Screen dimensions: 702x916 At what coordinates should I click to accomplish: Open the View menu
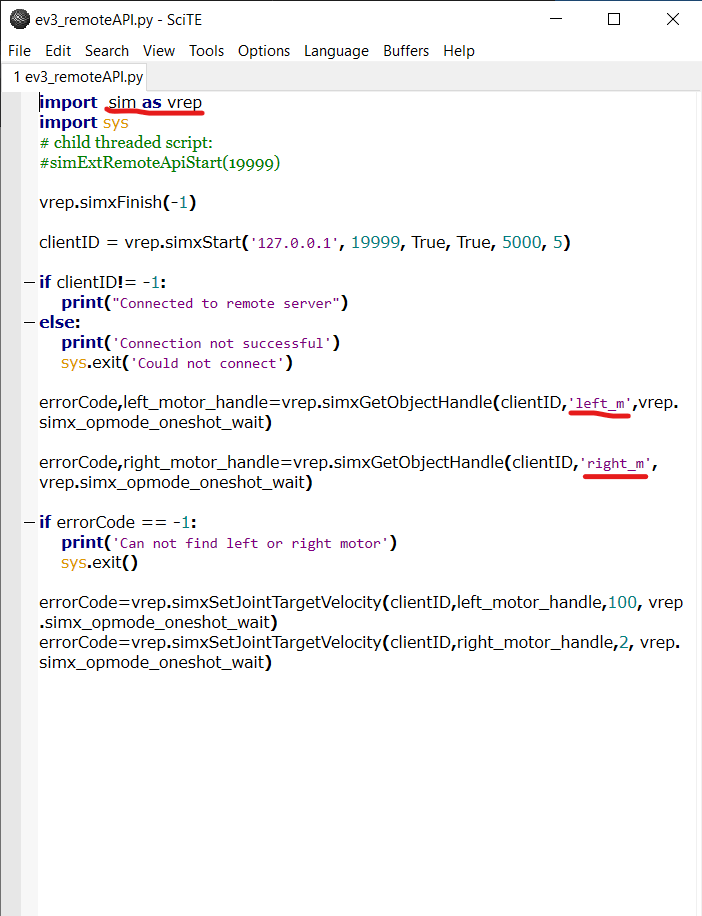pyautogui.click(x=159, y=51)
